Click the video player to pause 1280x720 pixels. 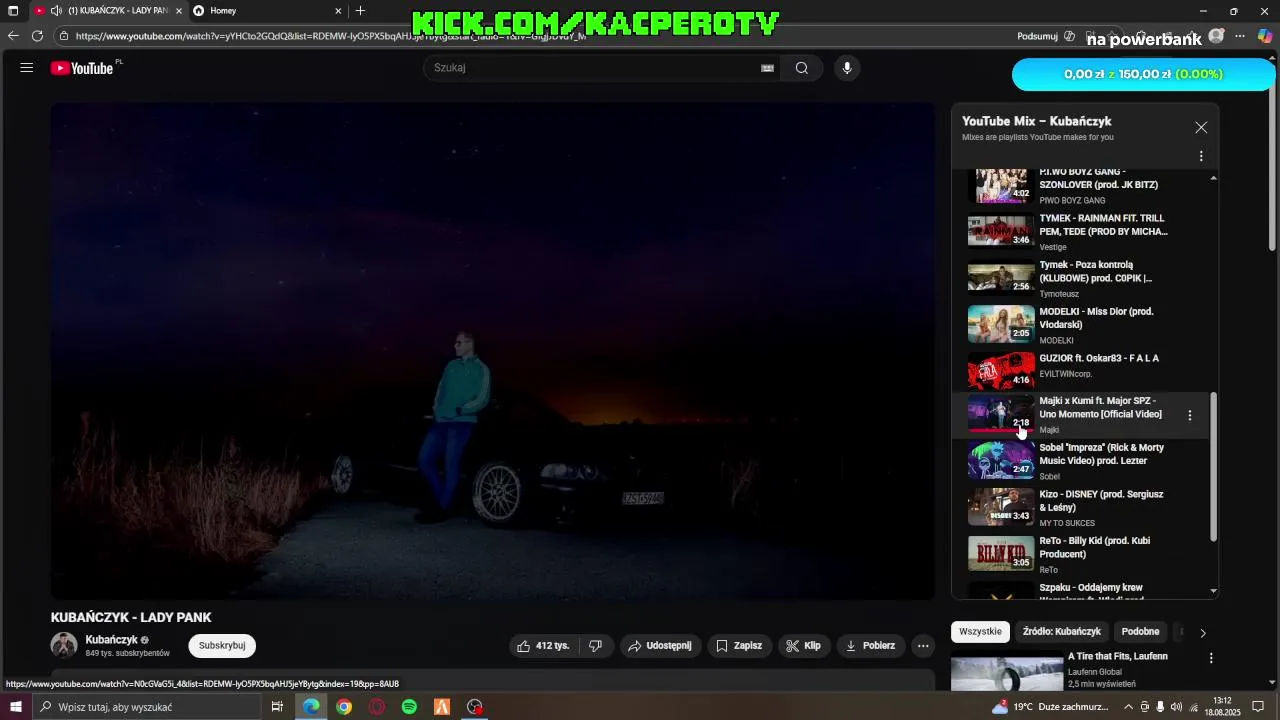pyautogui.click(x=493, y=350)
